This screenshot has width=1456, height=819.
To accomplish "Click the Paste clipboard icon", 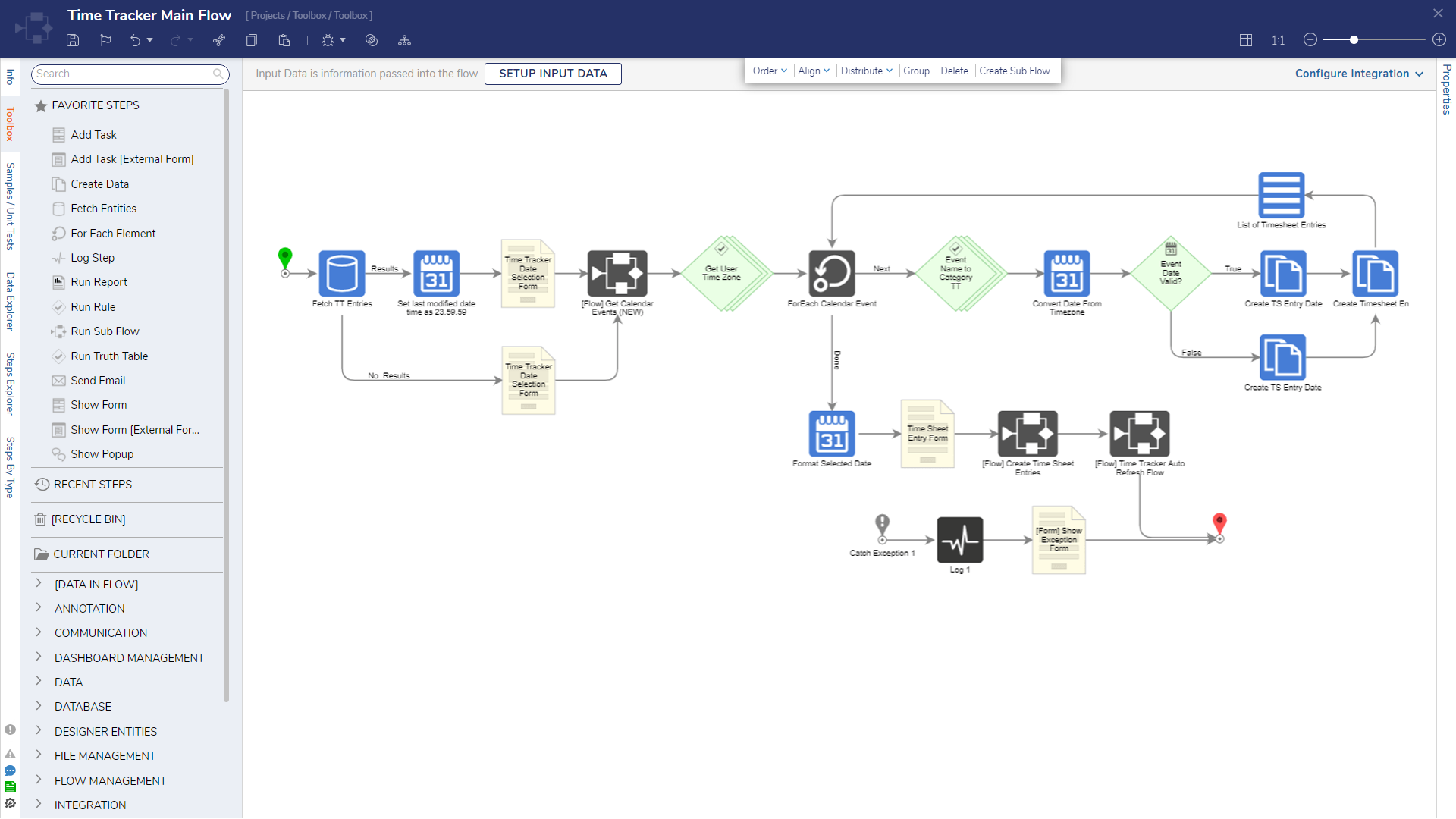I will click(x=284, y=40).
